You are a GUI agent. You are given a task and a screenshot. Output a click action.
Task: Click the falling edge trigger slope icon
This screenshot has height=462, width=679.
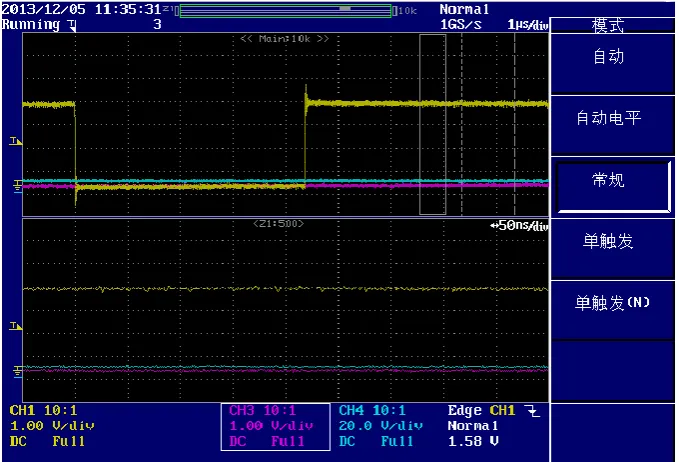click(533, 410)
